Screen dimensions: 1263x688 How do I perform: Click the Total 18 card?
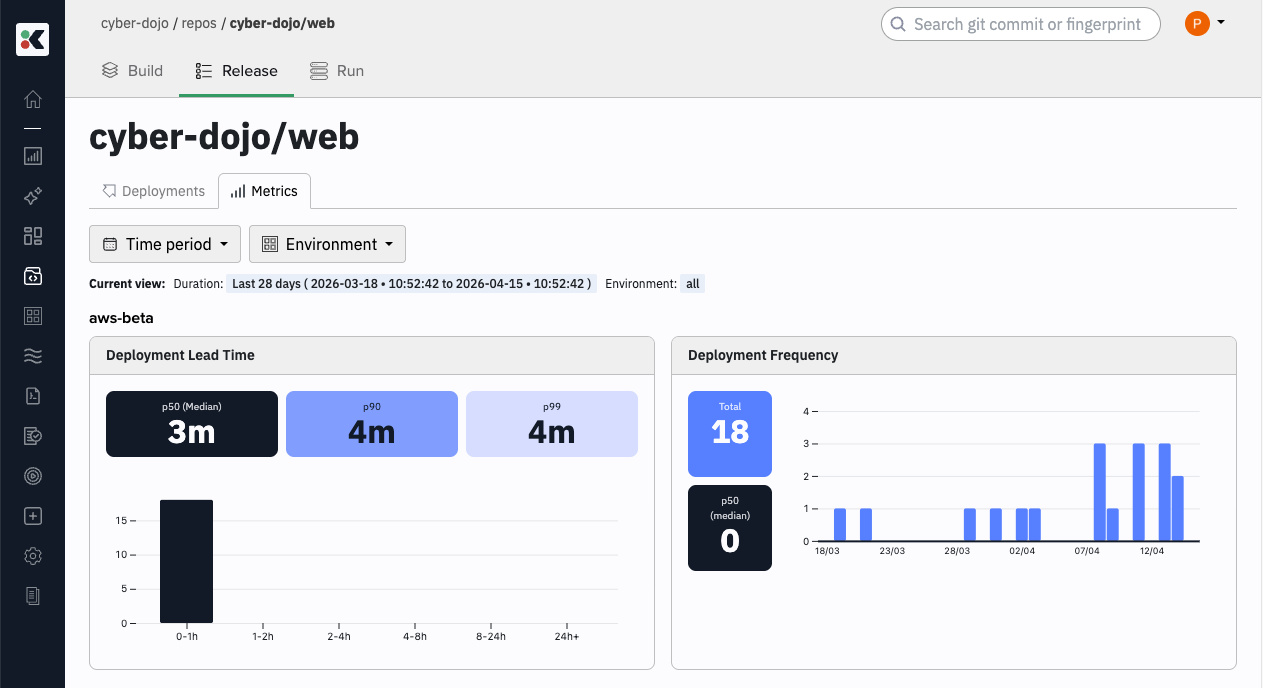(730, 434)
